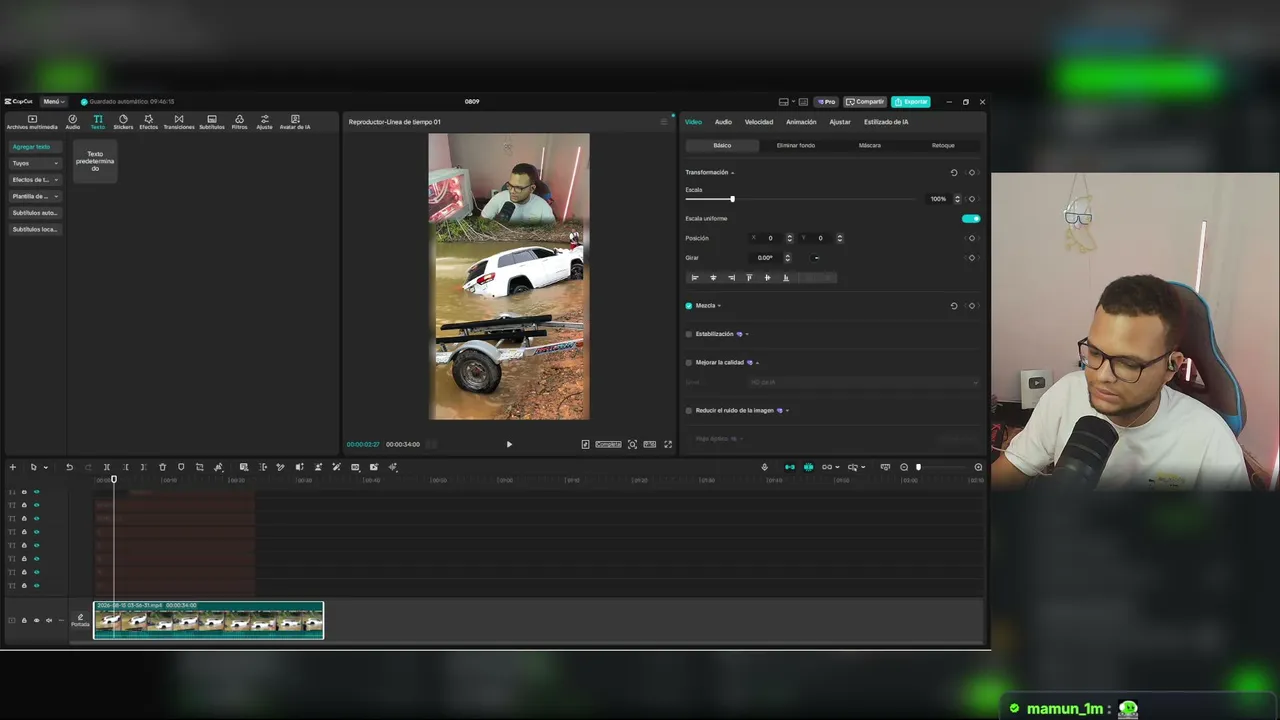Click the fullscreen preview icon
Viewport: 1280px width, 720px height.
(668, 444)
